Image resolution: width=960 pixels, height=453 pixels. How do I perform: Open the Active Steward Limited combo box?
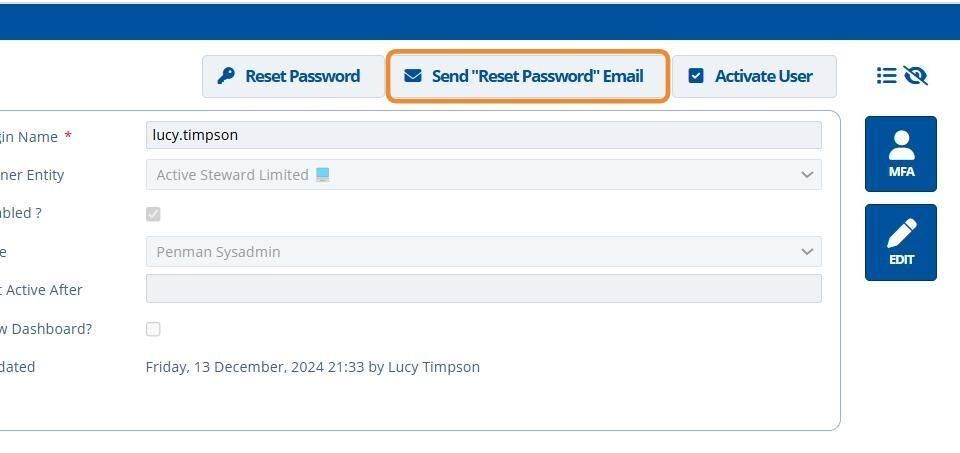pos(484,174)
